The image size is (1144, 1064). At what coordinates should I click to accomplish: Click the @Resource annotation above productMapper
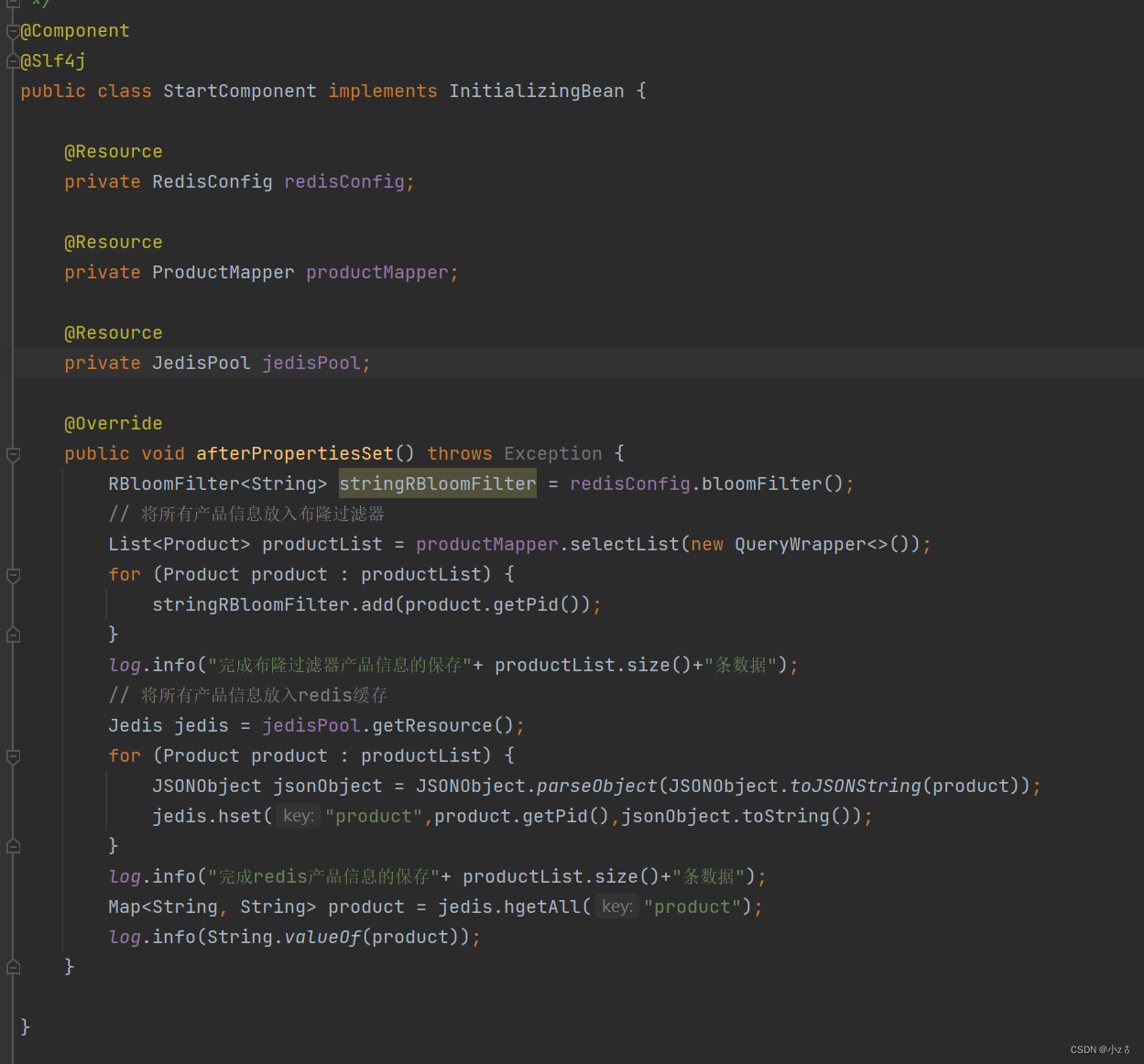coord(114,242)
